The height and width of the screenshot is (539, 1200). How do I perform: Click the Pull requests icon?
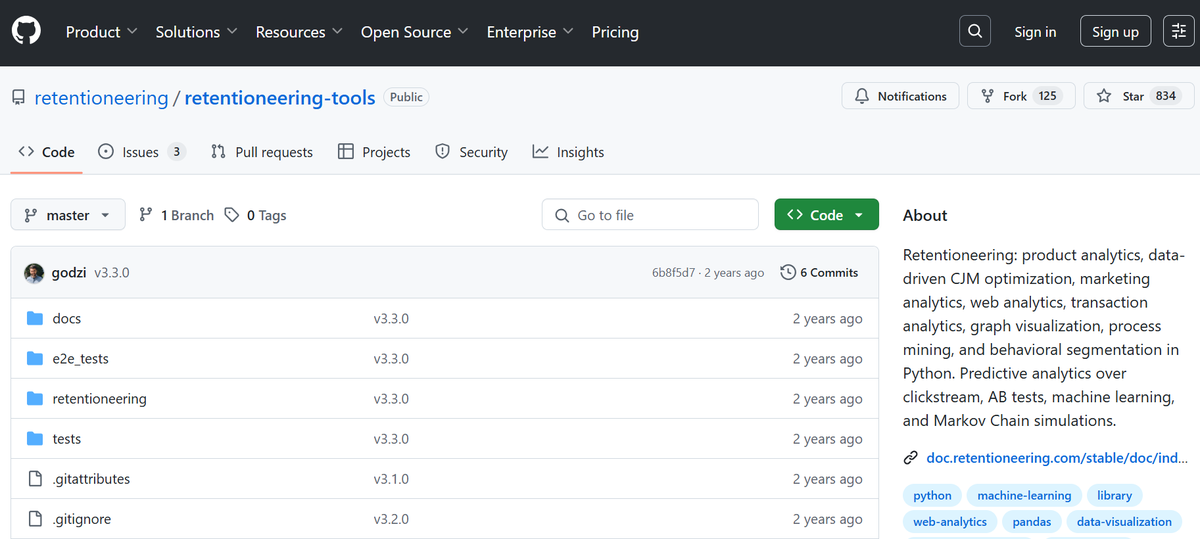pos(219,152)
